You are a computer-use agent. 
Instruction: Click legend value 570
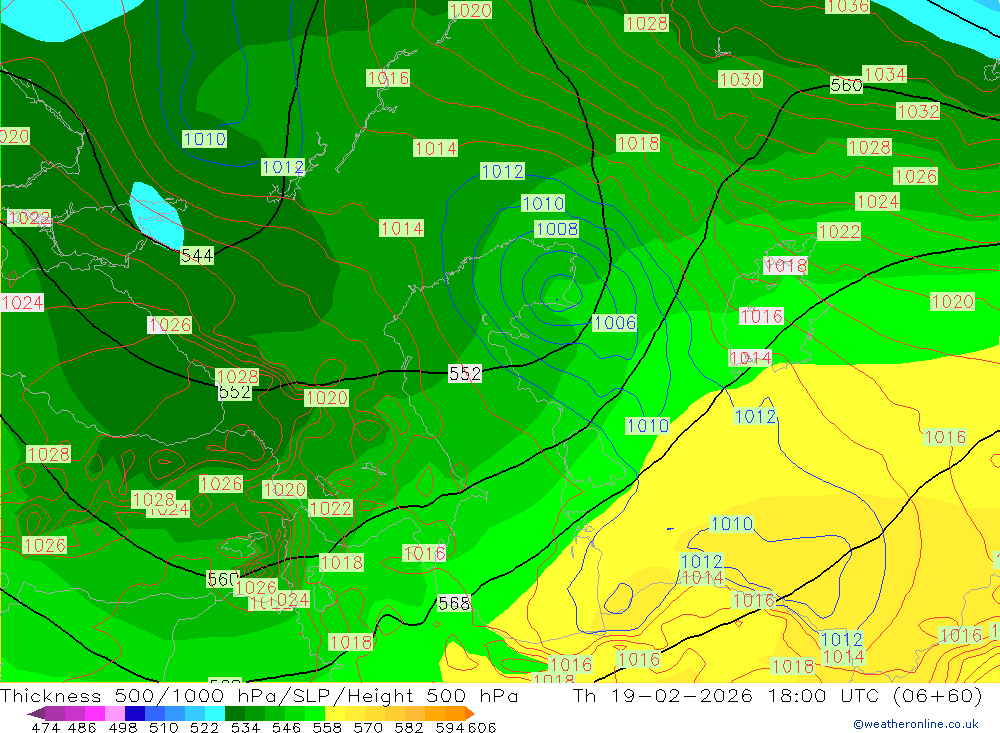pyautogui.click(x=368, y=727)
